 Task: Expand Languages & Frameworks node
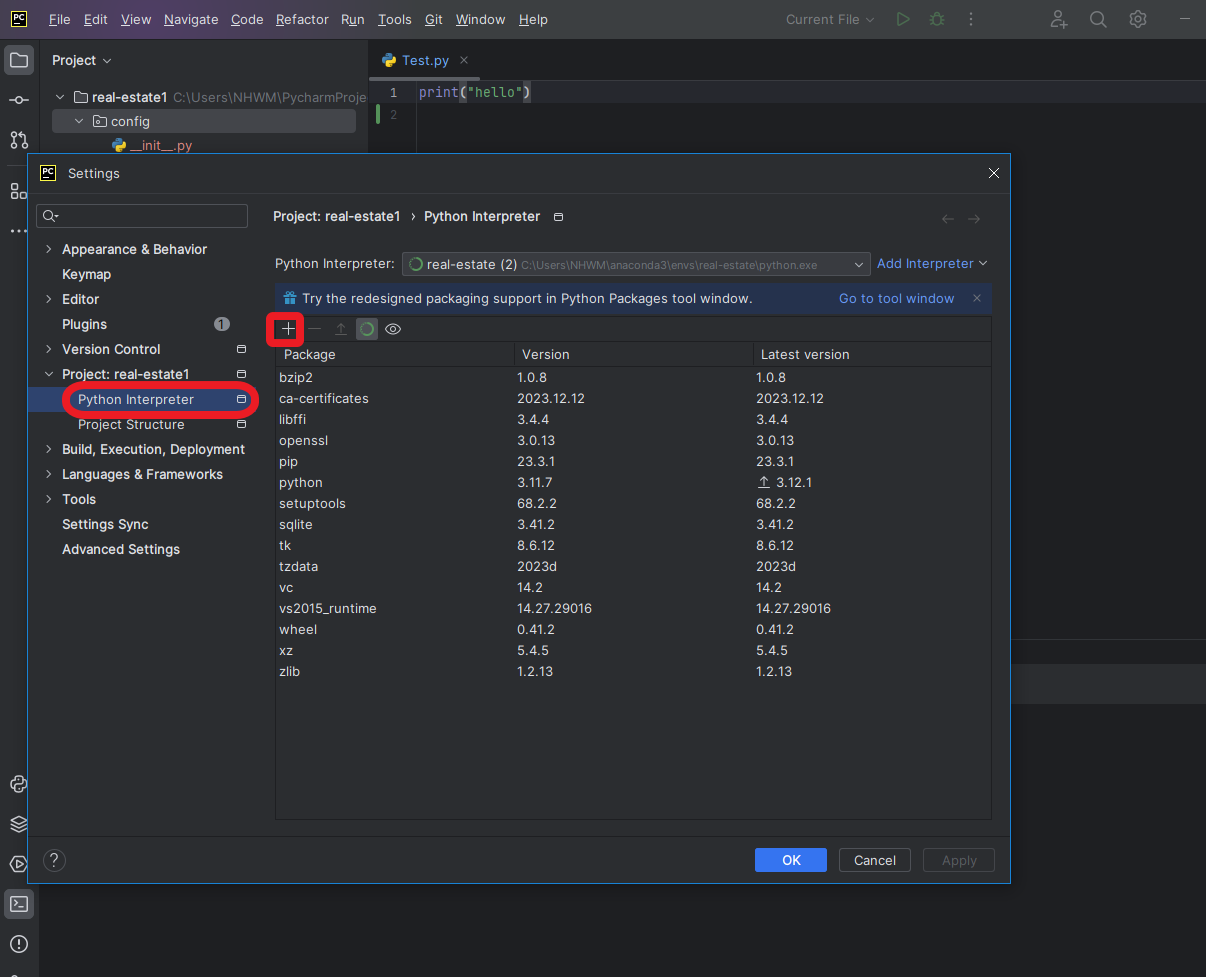[x=48, y=474]
